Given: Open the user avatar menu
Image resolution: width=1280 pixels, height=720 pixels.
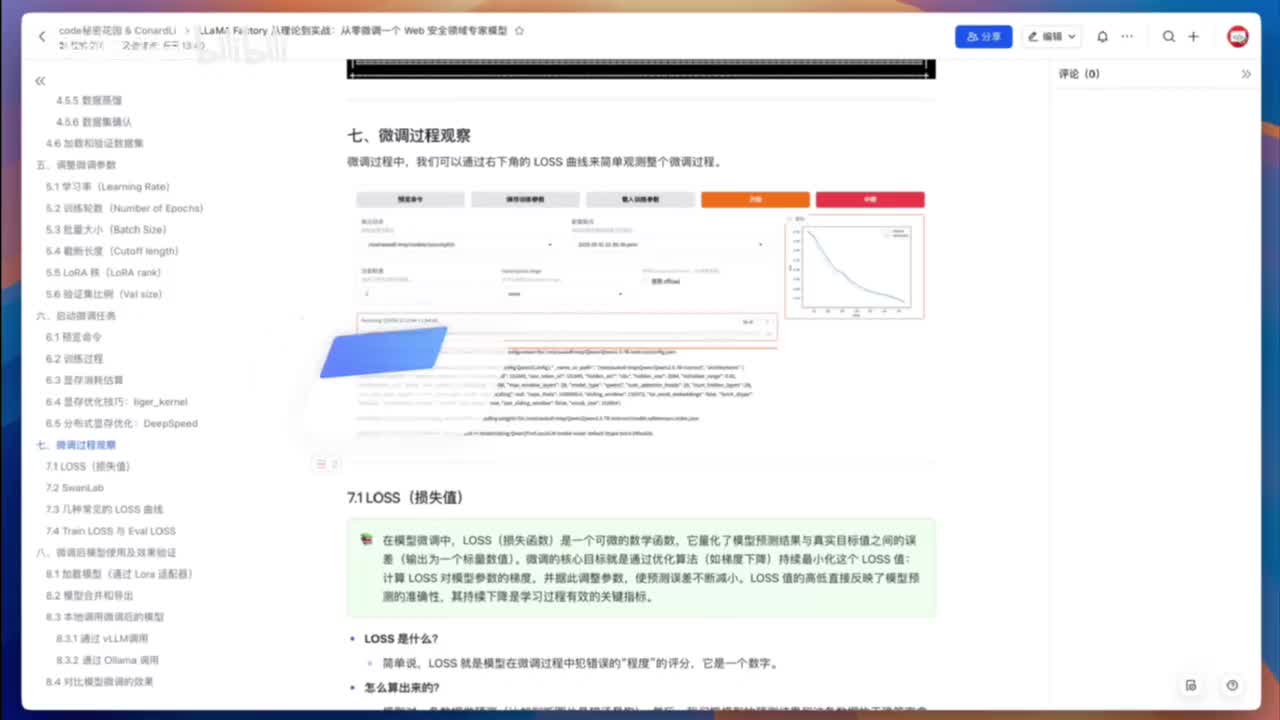Looking at the screenshot, I should pyautogui.click(x=1238, y=36).
